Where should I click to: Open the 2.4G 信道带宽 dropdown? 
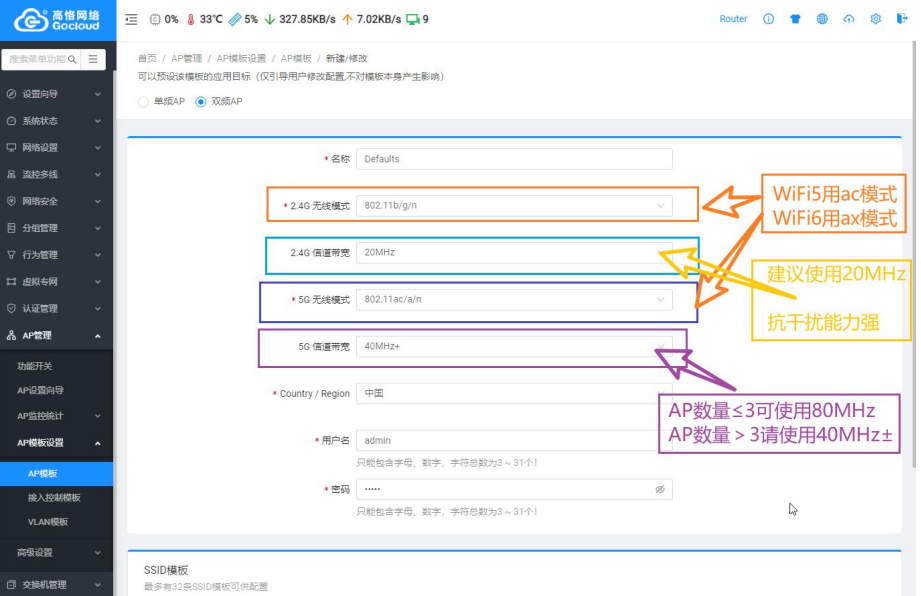click(x=514, y=253)
